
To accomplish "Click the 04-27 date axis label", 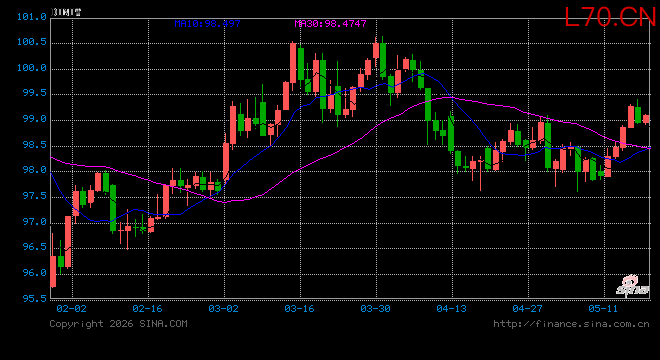I will pos(527,309).
